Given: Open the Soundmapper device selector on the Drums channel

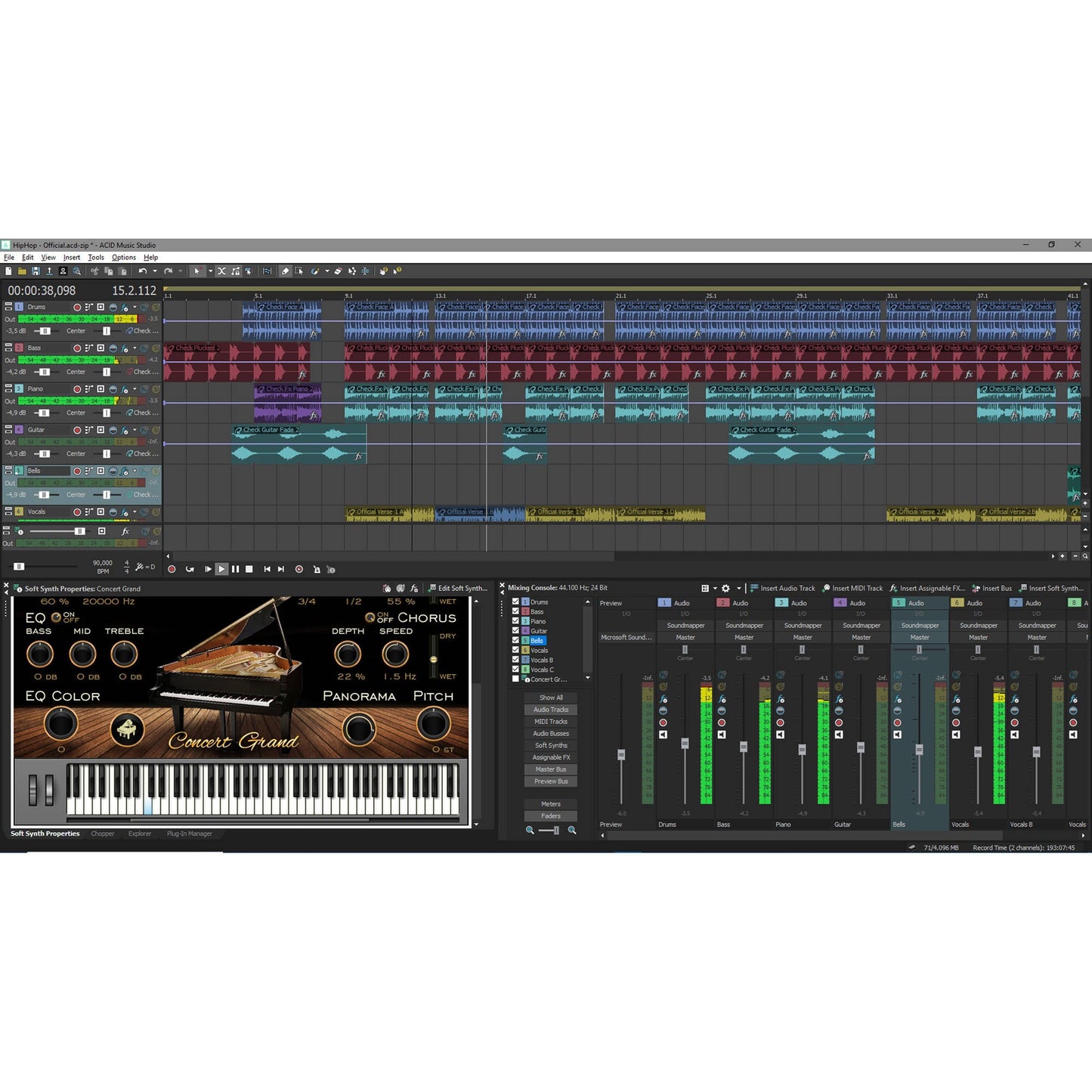Looking at the screenshot, I should coord(685,626).
